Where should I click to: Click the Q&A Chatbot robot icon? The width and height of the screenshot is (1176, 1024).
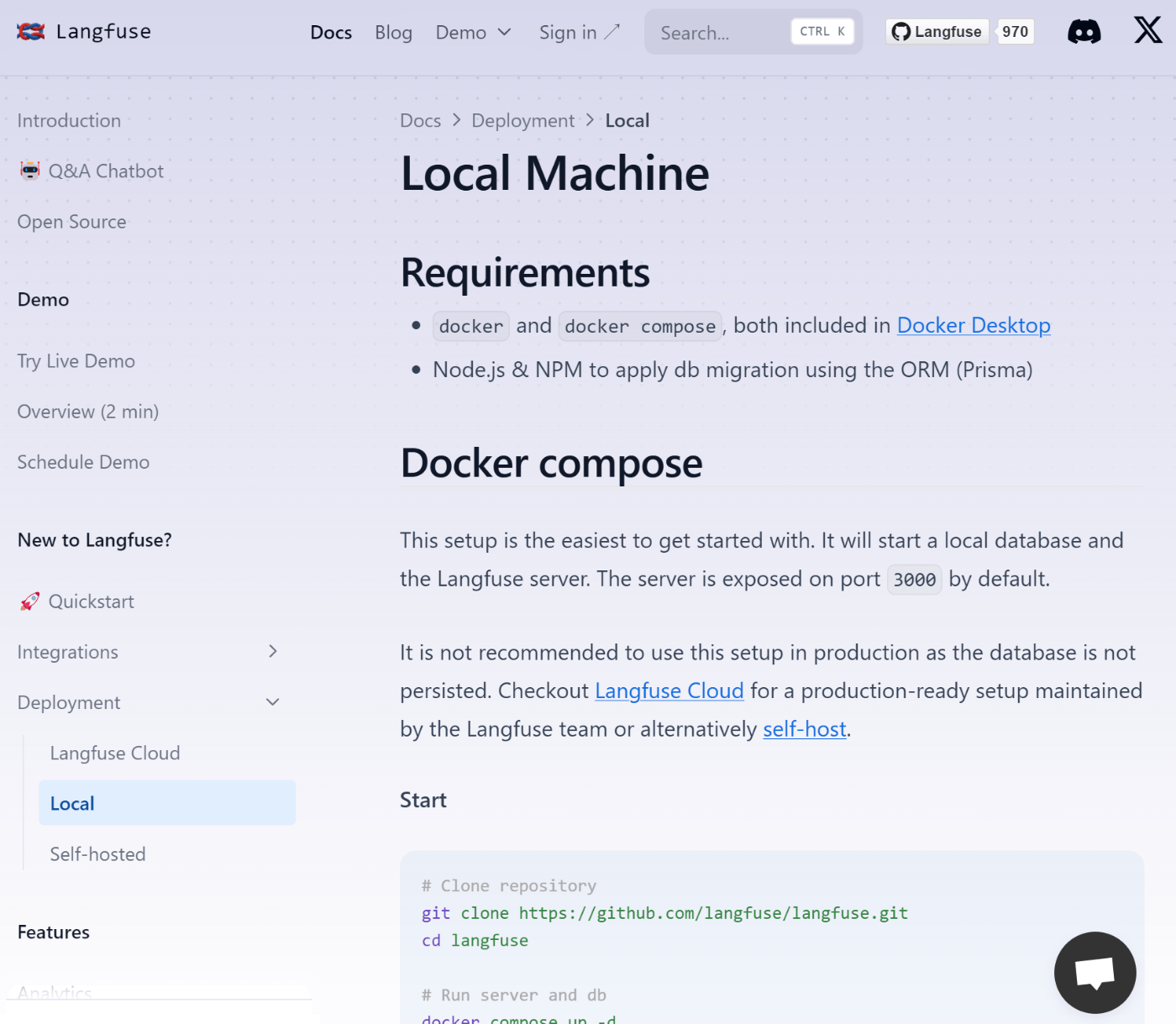[x=30, y=171]
